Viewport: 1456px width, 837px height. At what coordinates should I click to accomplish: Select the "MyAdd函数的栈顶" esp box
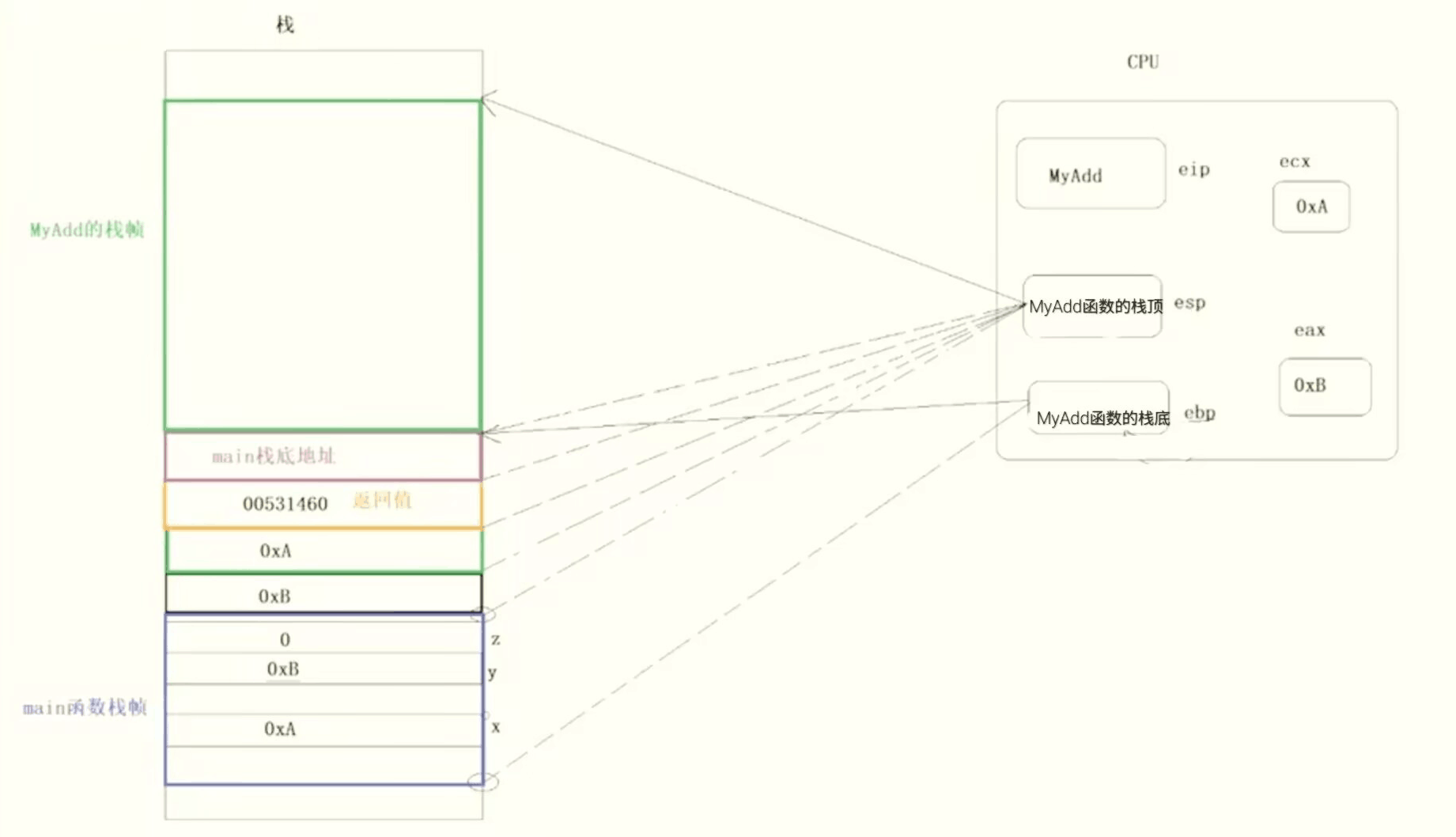(x=1092, y=306)
